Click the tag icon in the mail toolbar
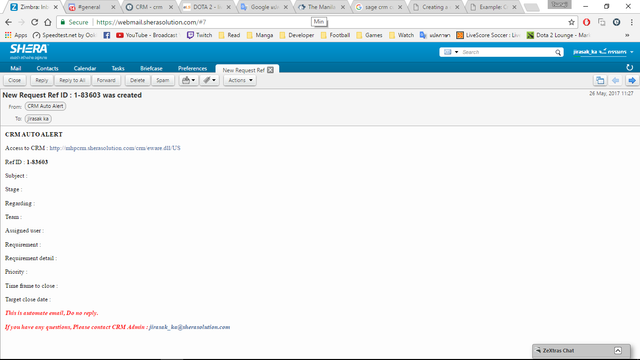This screenshot has height=360, width=640. 207,80
